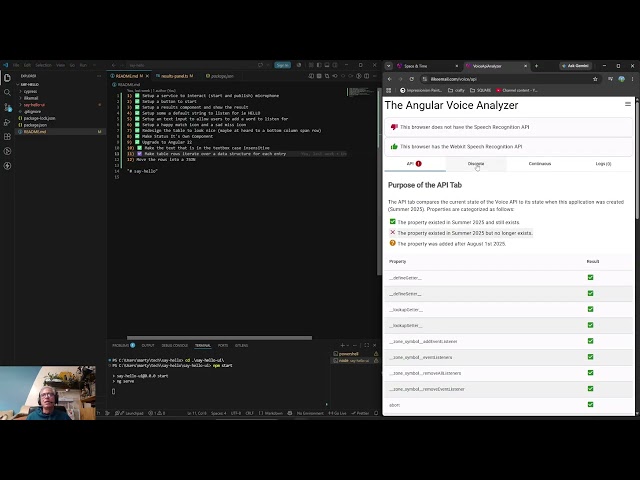Click the browser back arrow

389,79
